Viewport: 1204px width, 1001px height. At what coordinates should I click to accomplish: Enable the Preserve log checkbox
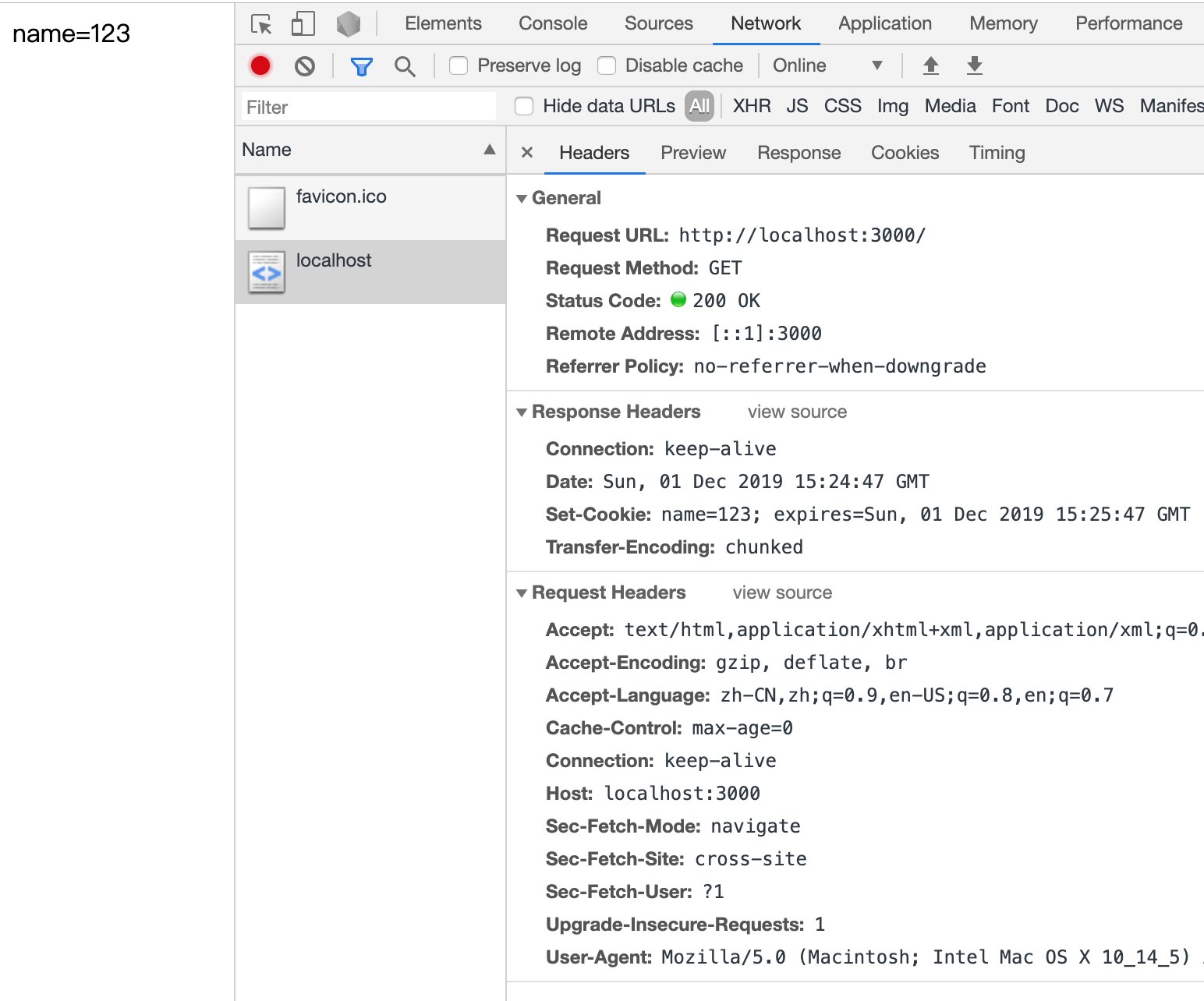point(459,66)
